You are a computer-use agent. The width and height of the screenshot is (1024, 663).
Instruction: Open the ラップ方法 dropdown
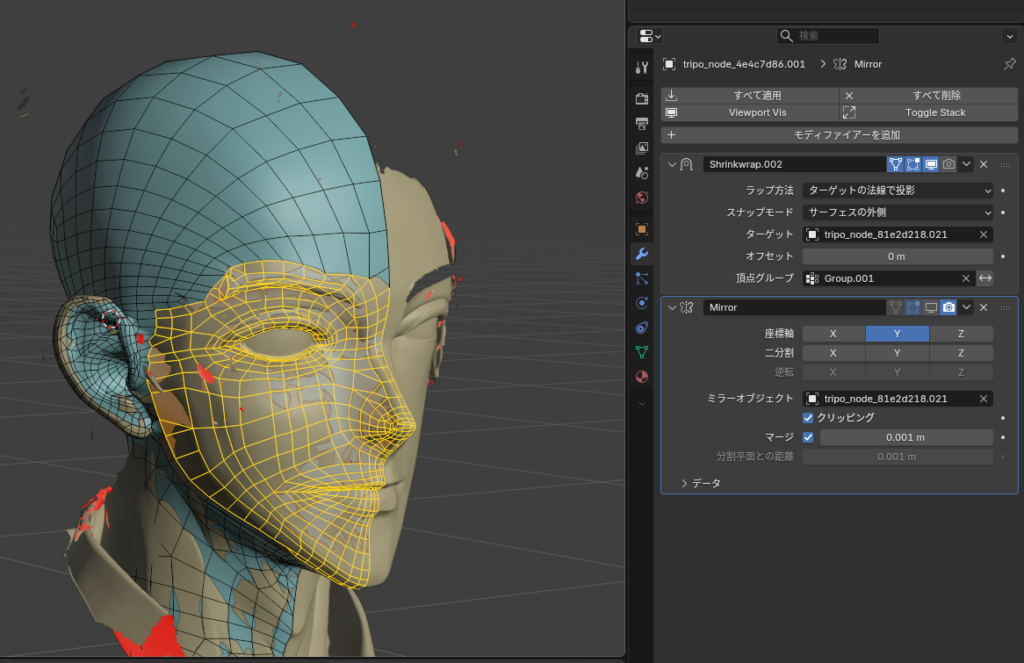pos(898,190)
